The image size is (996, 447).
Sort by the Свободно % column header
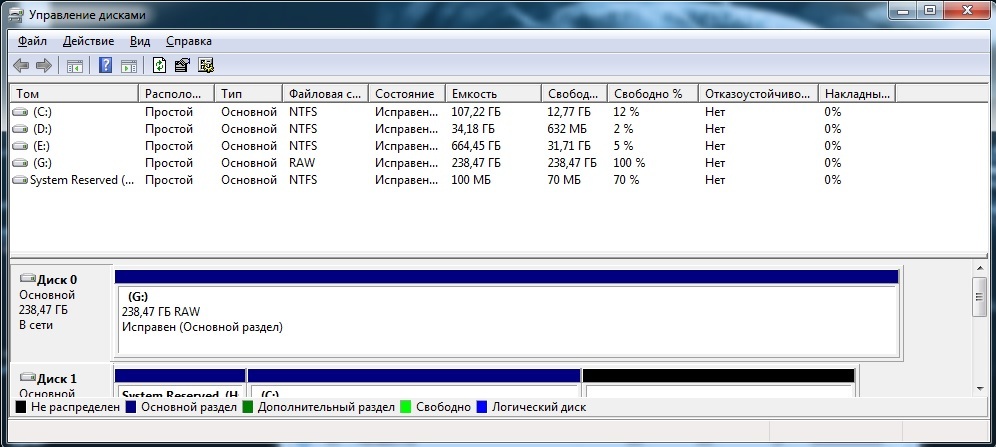click(x=652, y=93)
